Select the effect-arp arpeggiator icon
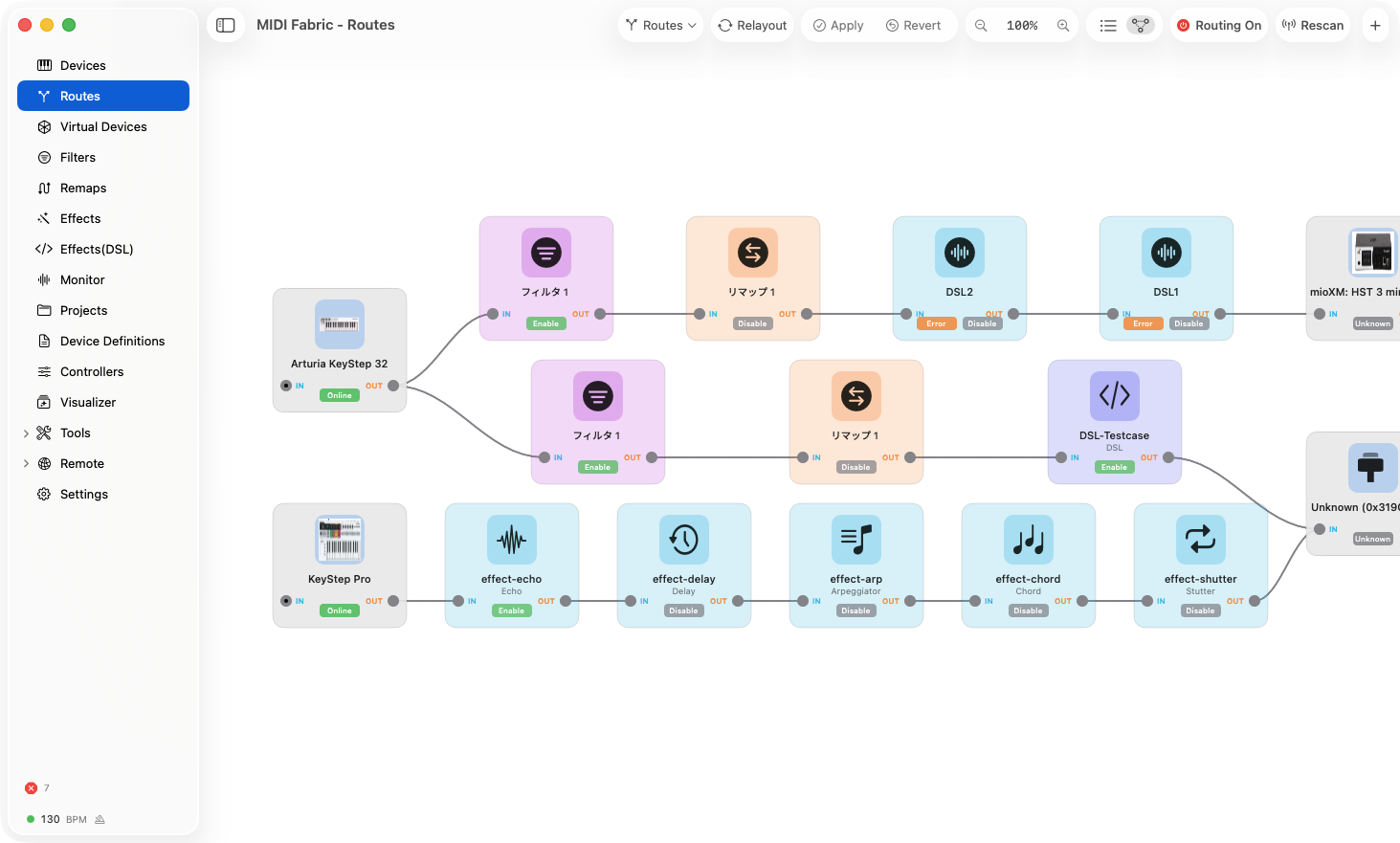 (x=856, y=540)
